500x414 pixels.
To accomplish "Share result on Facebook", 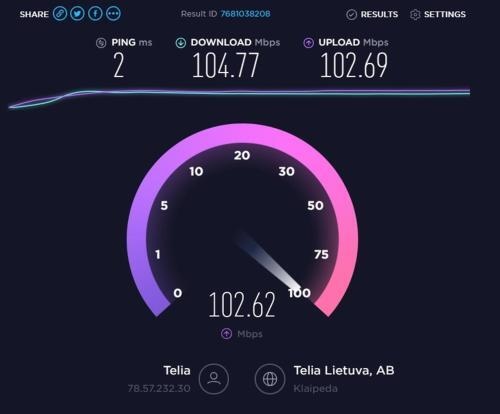I will [95, 14].
